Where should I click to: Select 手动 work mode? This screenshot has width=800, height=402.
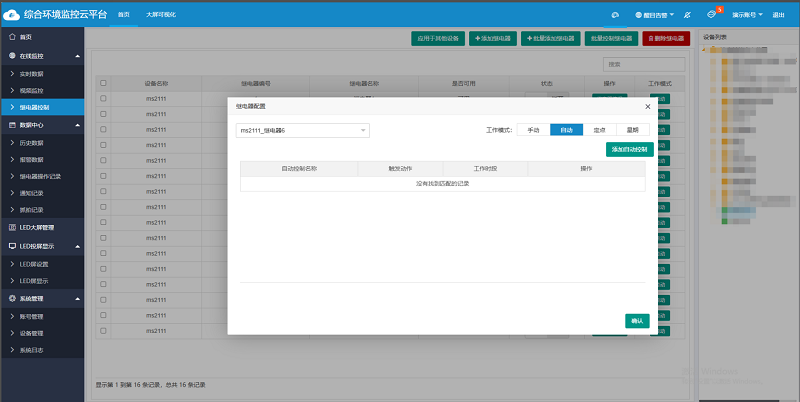pyautogui.click(x=533, y=130)
